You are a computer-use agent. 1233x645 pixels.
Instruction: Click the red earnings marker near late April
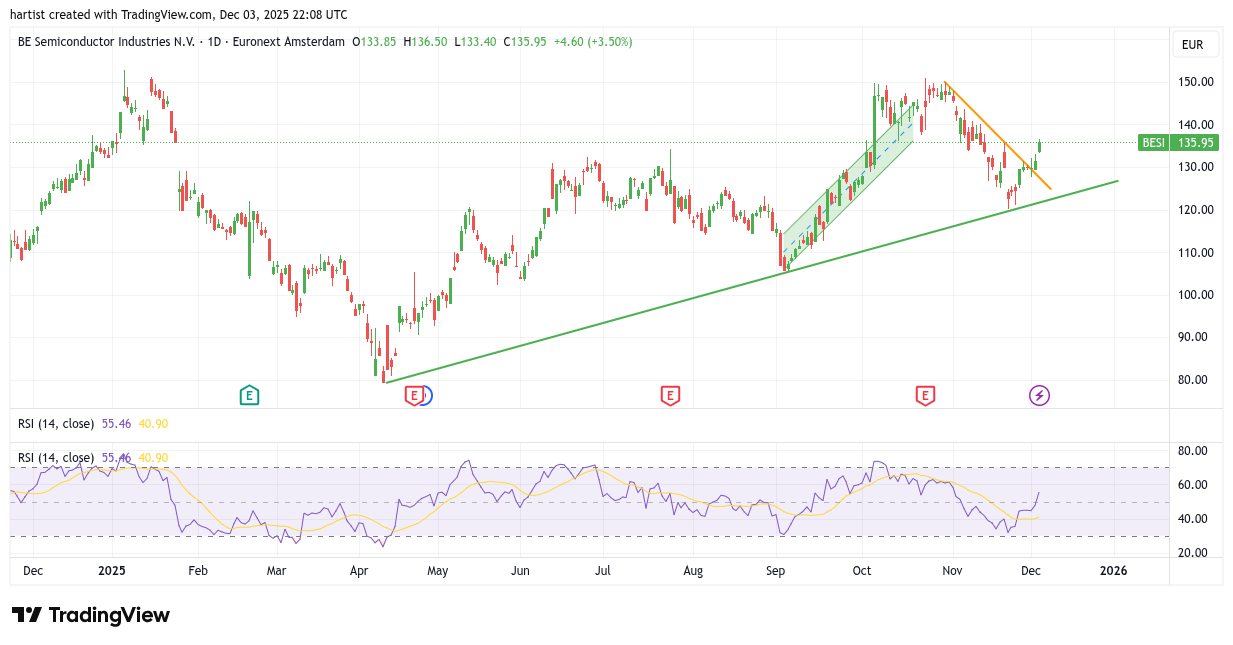(x=413, y=396)
